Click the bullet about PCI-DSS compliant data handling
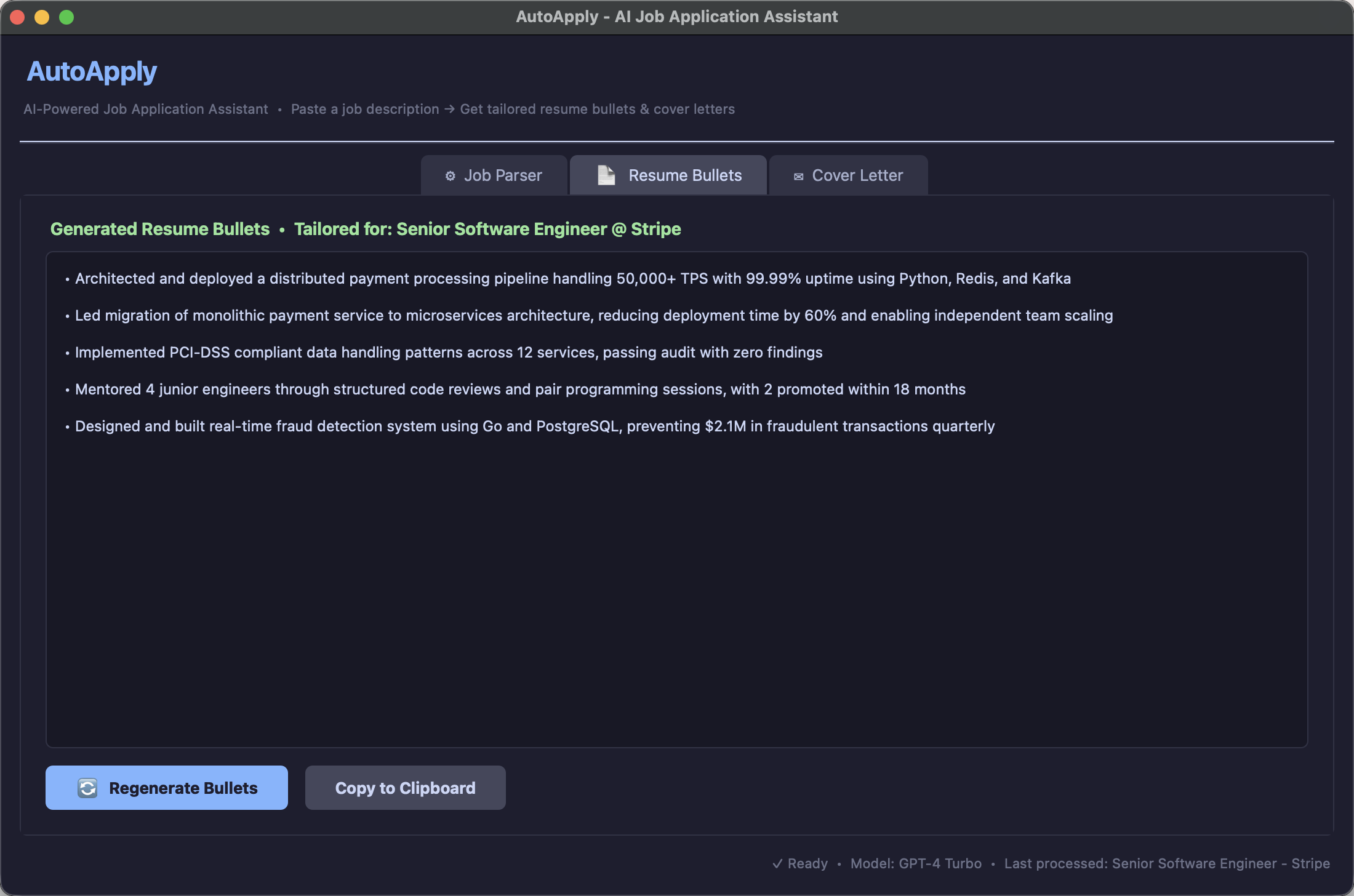Viewport: 1354px width, 896px height. 448,352
